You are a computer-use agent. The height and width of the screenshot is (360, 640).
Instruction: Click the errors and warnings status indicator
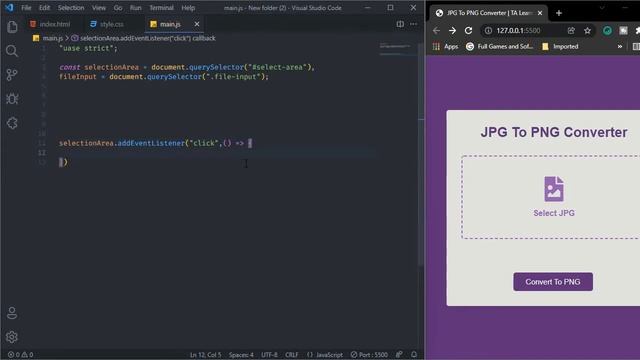pyautogui.click(x=20, y=355)
